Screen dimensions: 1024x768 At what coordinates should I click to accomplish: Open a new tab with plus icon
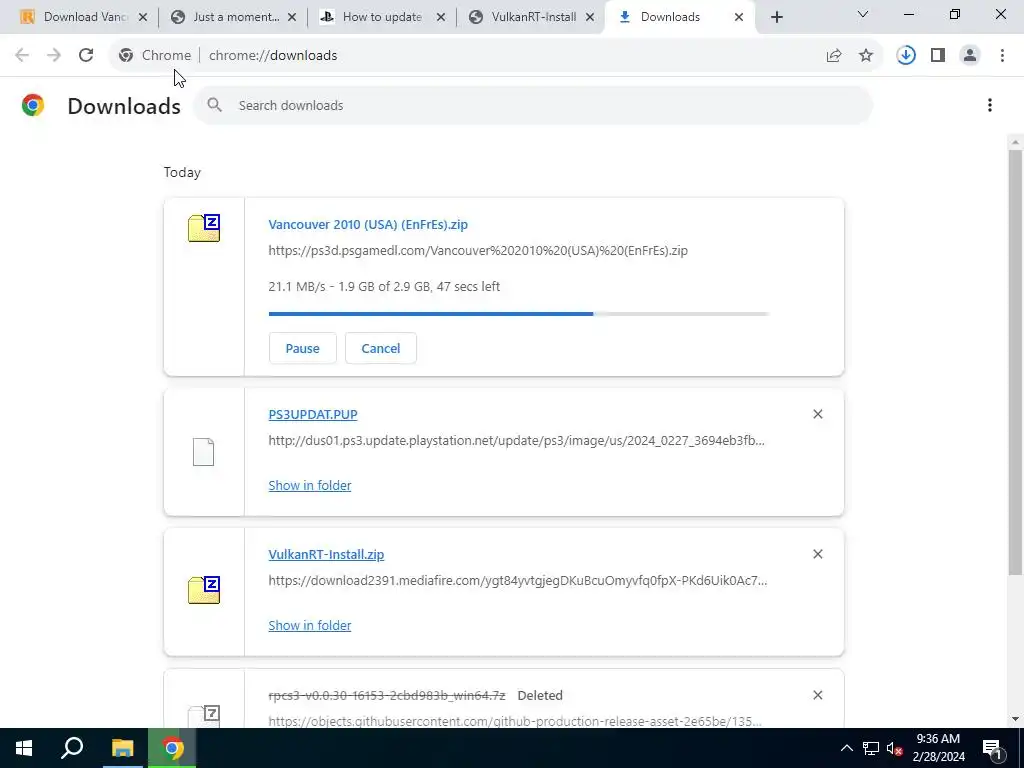point(776,18)
